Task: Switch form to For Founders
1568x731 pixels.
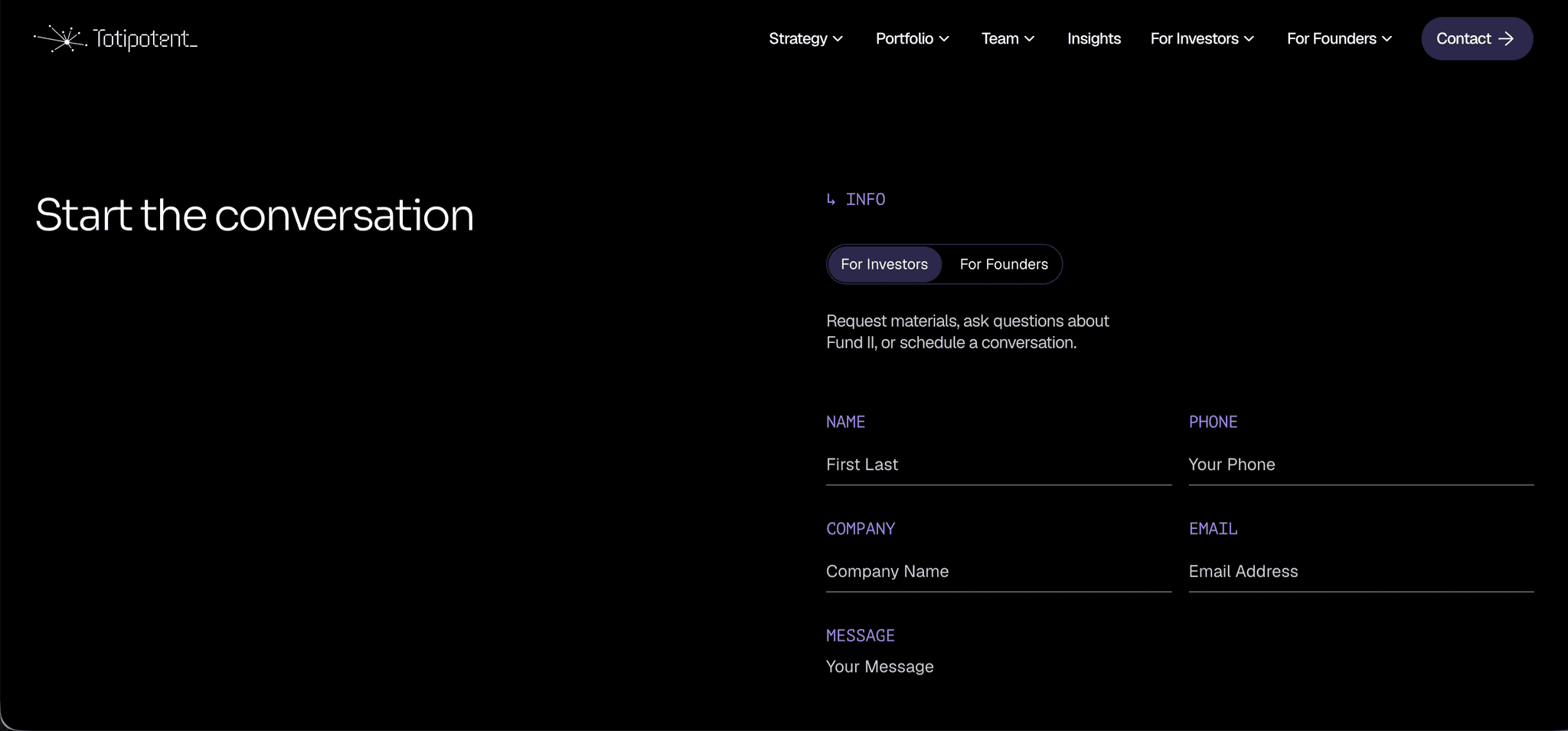Action: click(1004, 264)
